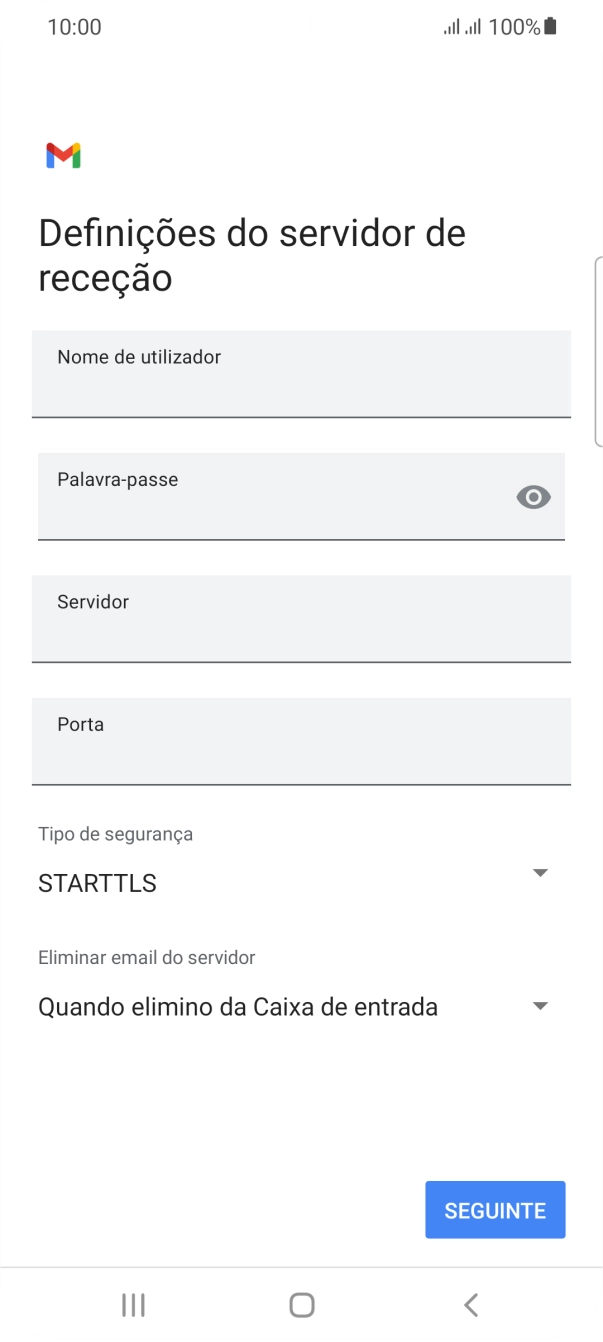603x1342 pixels.
Task: Select the Definições do servidor heading
Action: tap(250, 254)
